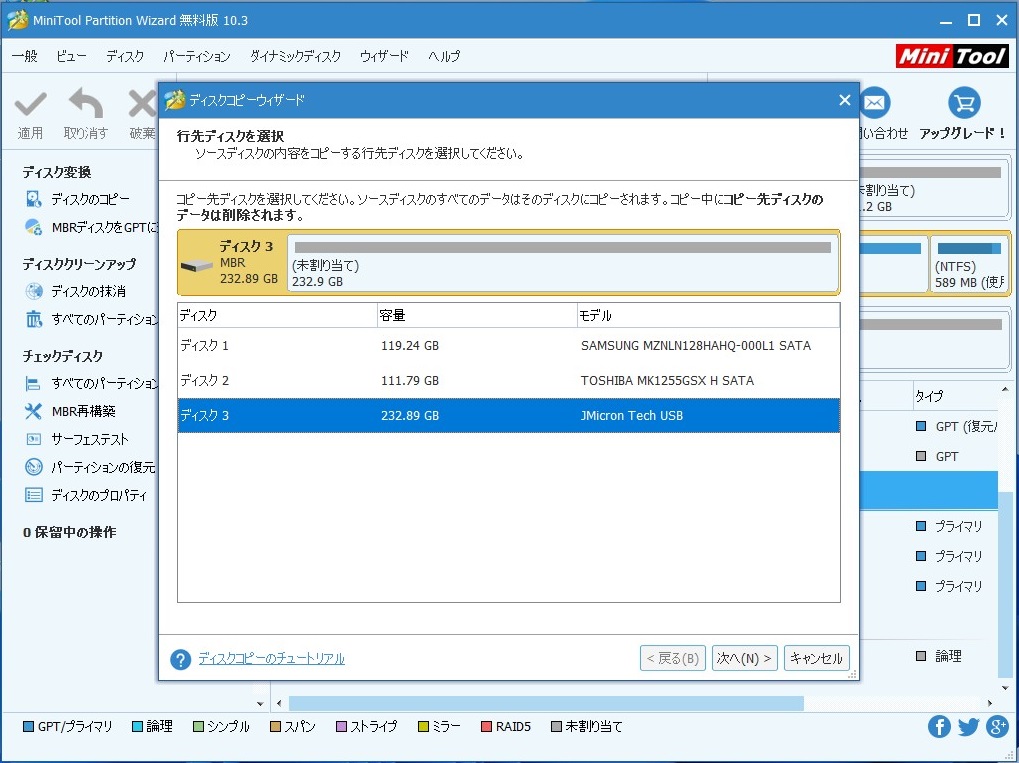1019x763 pixels.
Task: Select Disk 1 Samsung row in list
Action: [508, 346]
